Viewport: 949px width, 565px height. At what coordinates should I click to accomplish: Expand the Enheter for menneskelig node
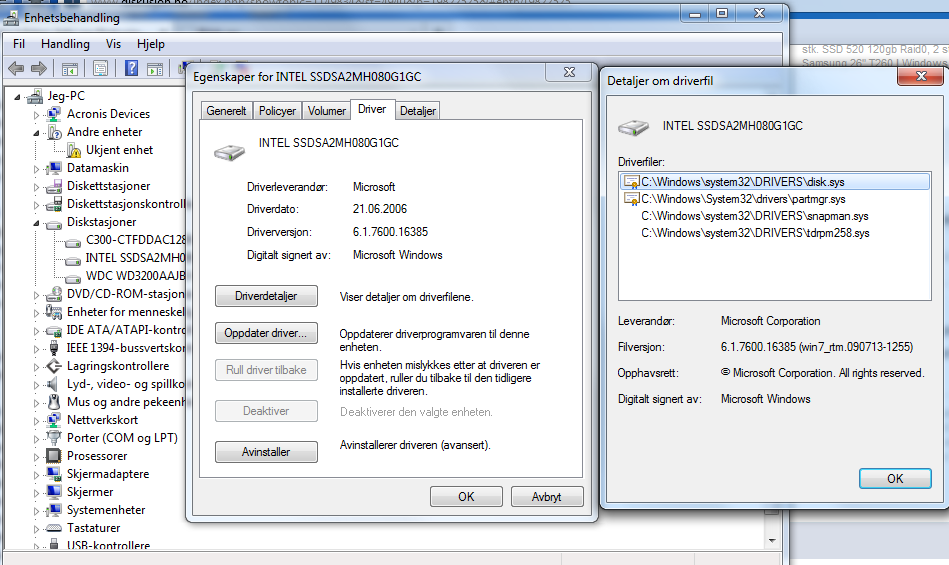[x=36, y=313]
